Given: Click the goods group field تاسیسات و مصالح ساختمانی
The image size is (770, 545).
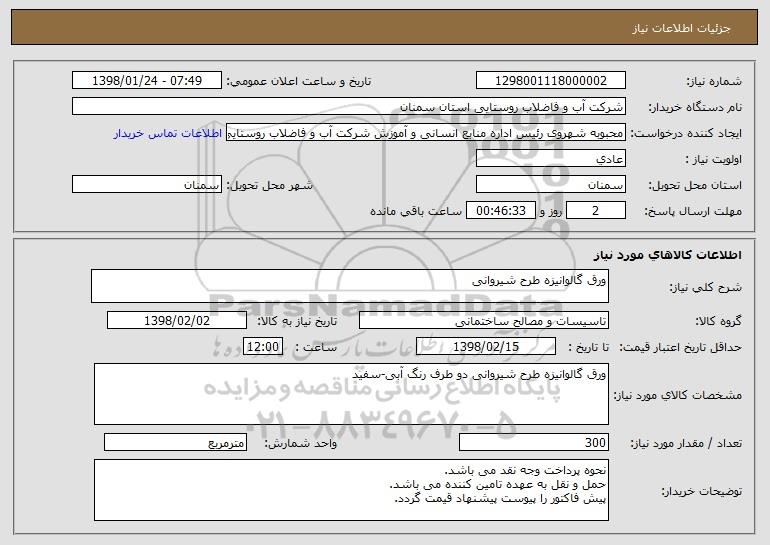Looking at the screenshot, I should (484, 321).
